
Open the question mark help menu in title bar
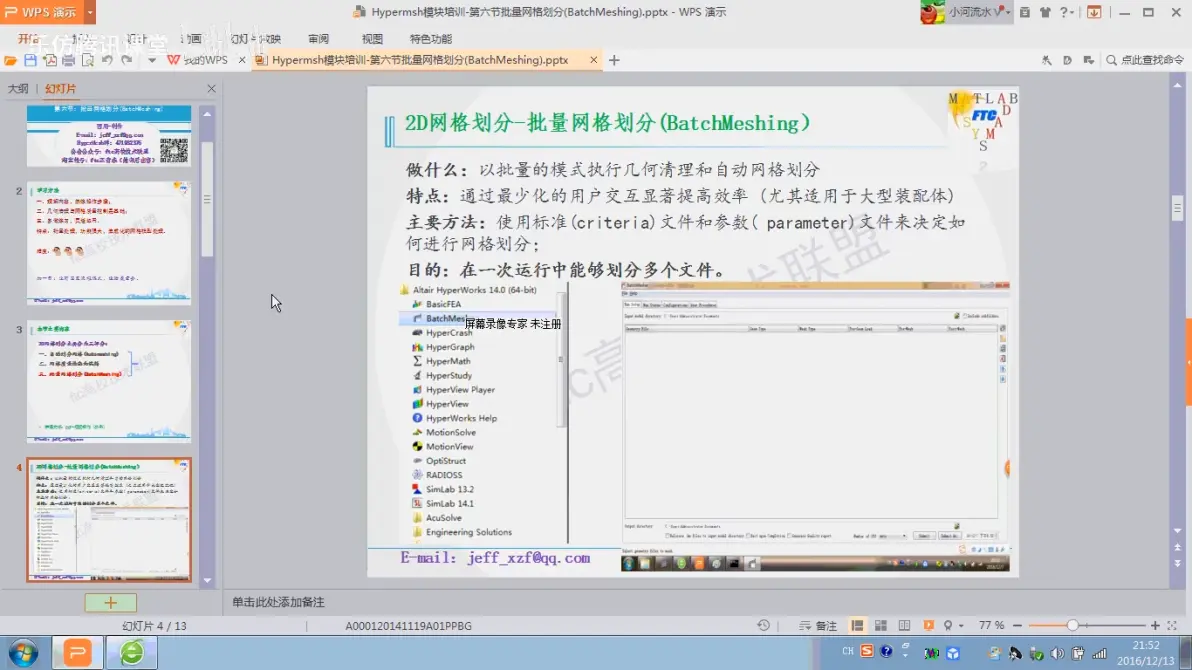[x=1067, y=12]
